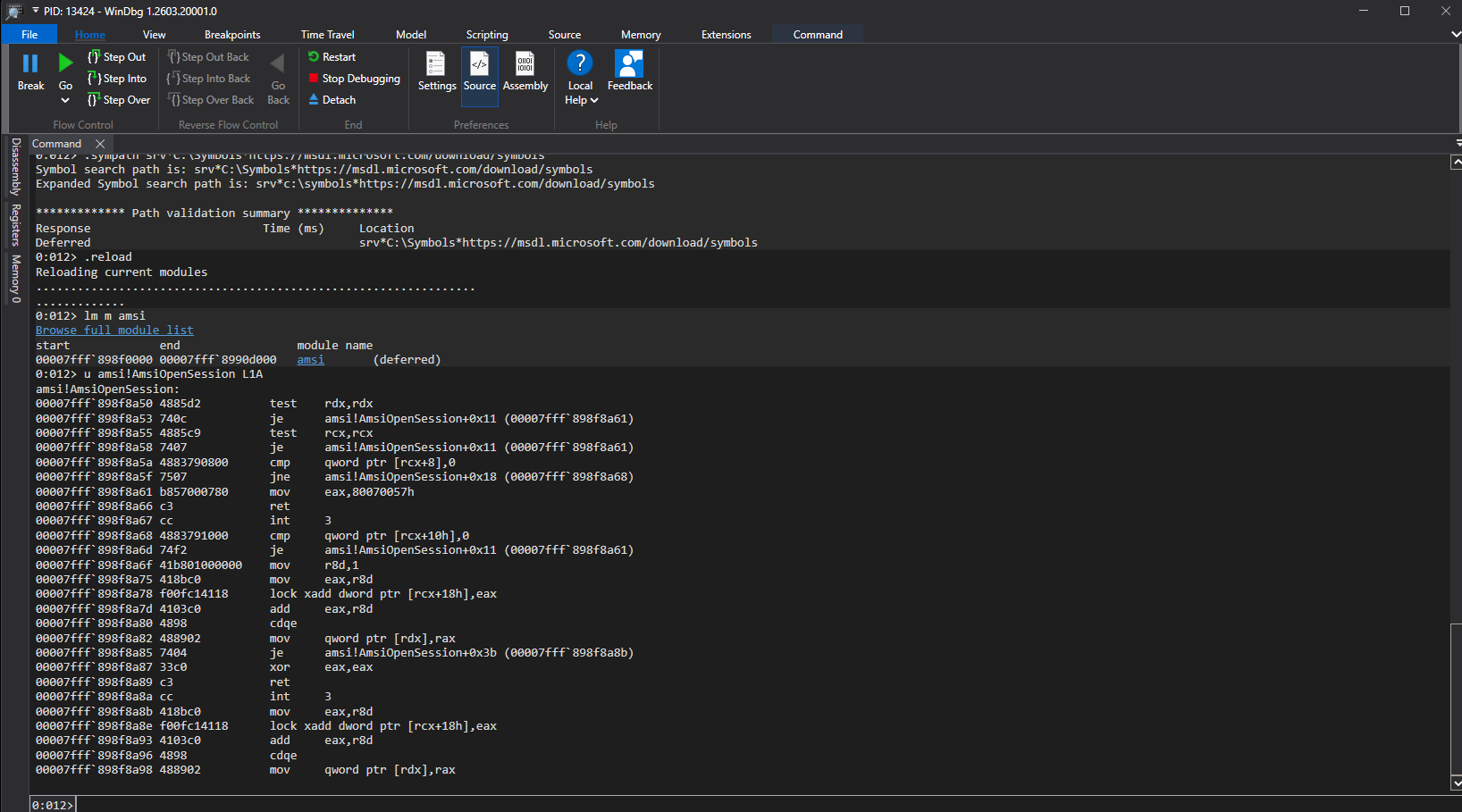Open the Scripting ribbon tab
The width and height of the screenshot is (1462, 812).
click(x=487, y=35)
